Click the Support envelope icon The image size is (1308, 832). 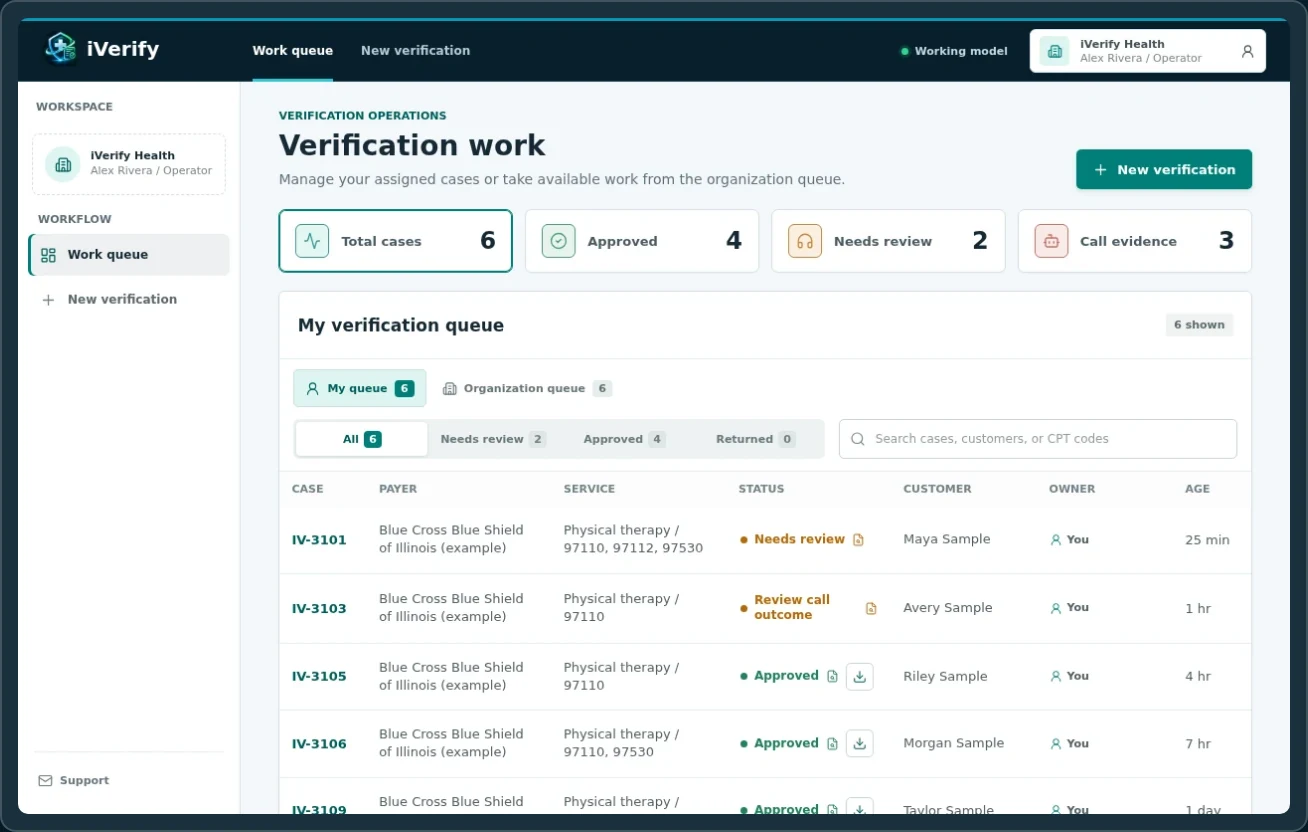tap(45, 781)
